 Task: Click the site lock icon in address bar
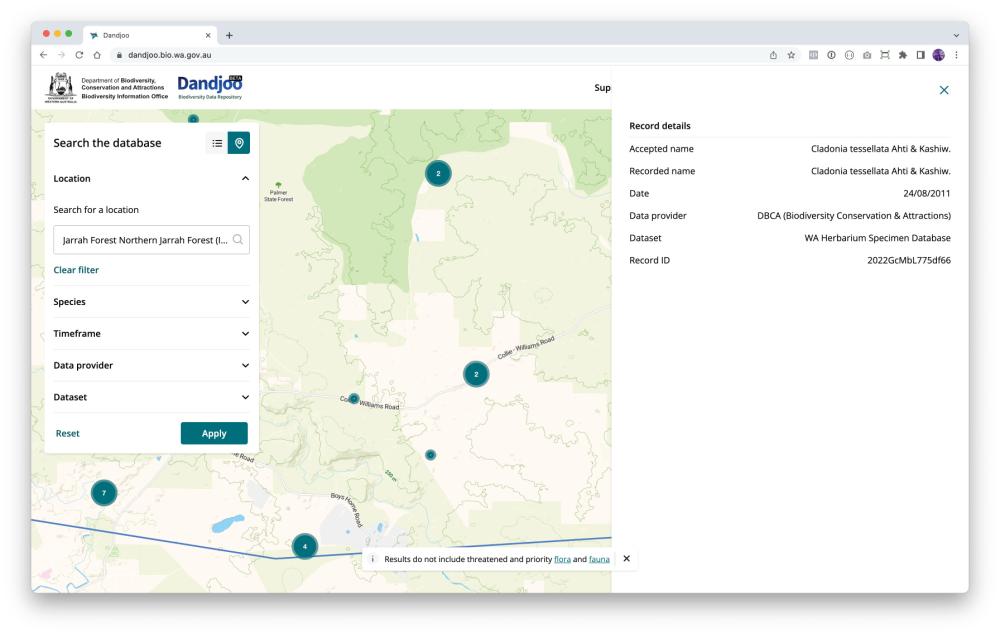coord(119,55)
